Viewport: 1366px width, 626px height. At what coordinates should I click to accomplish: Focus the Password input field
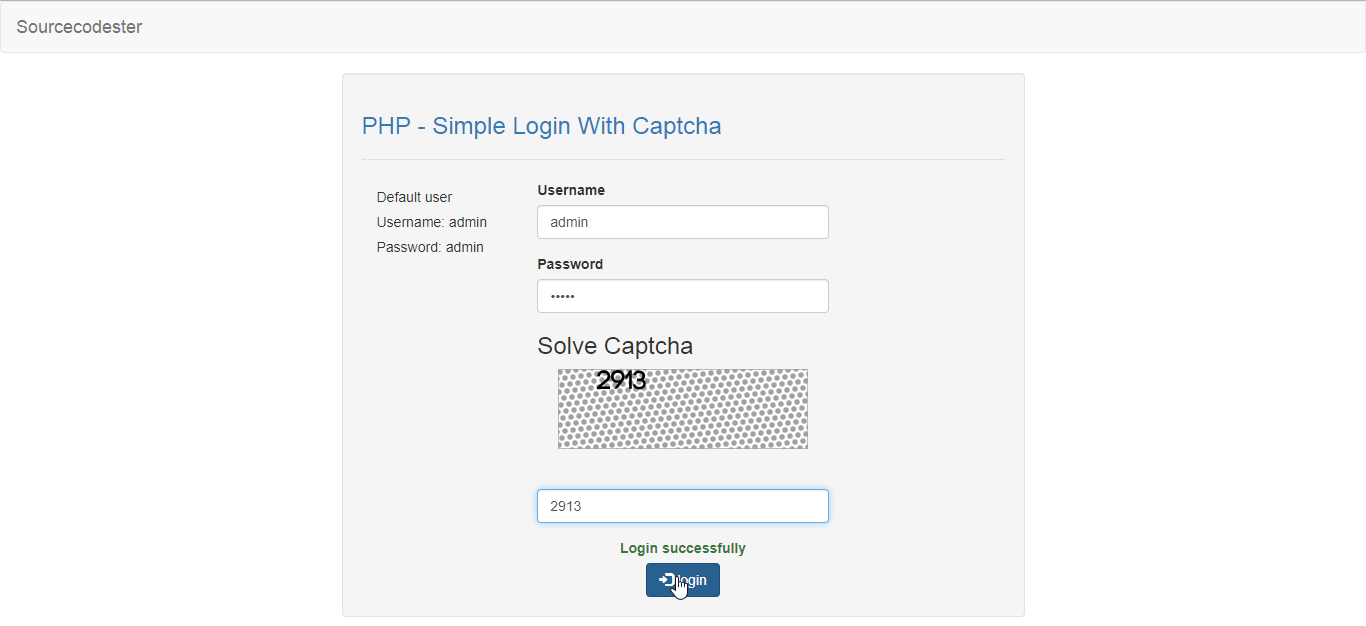[682, 296]
